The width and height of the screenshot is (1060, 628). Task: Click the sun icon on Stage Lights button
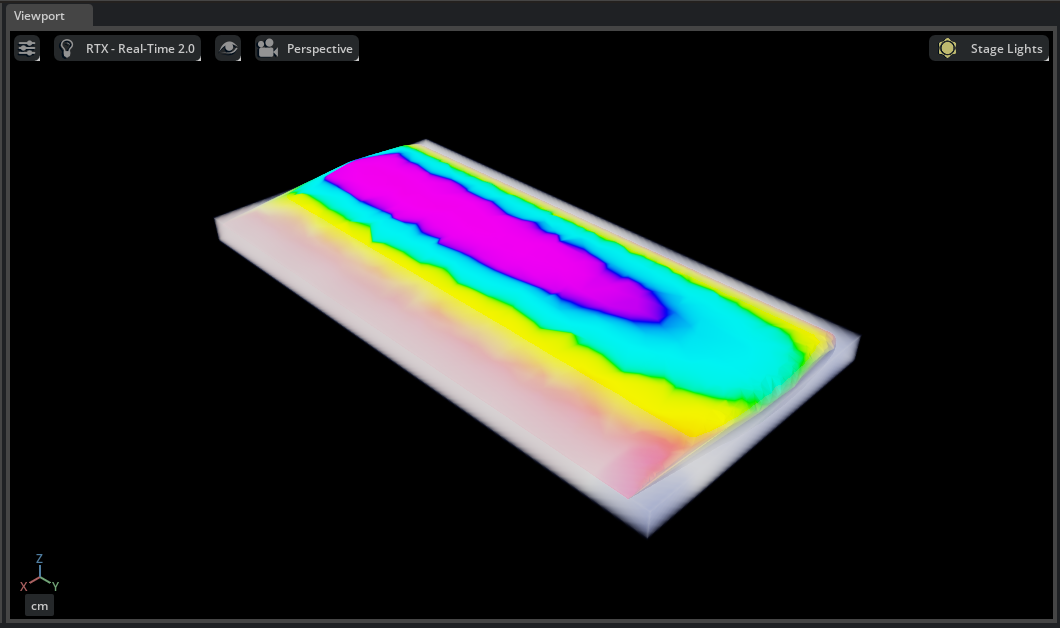tap(947, 47)
